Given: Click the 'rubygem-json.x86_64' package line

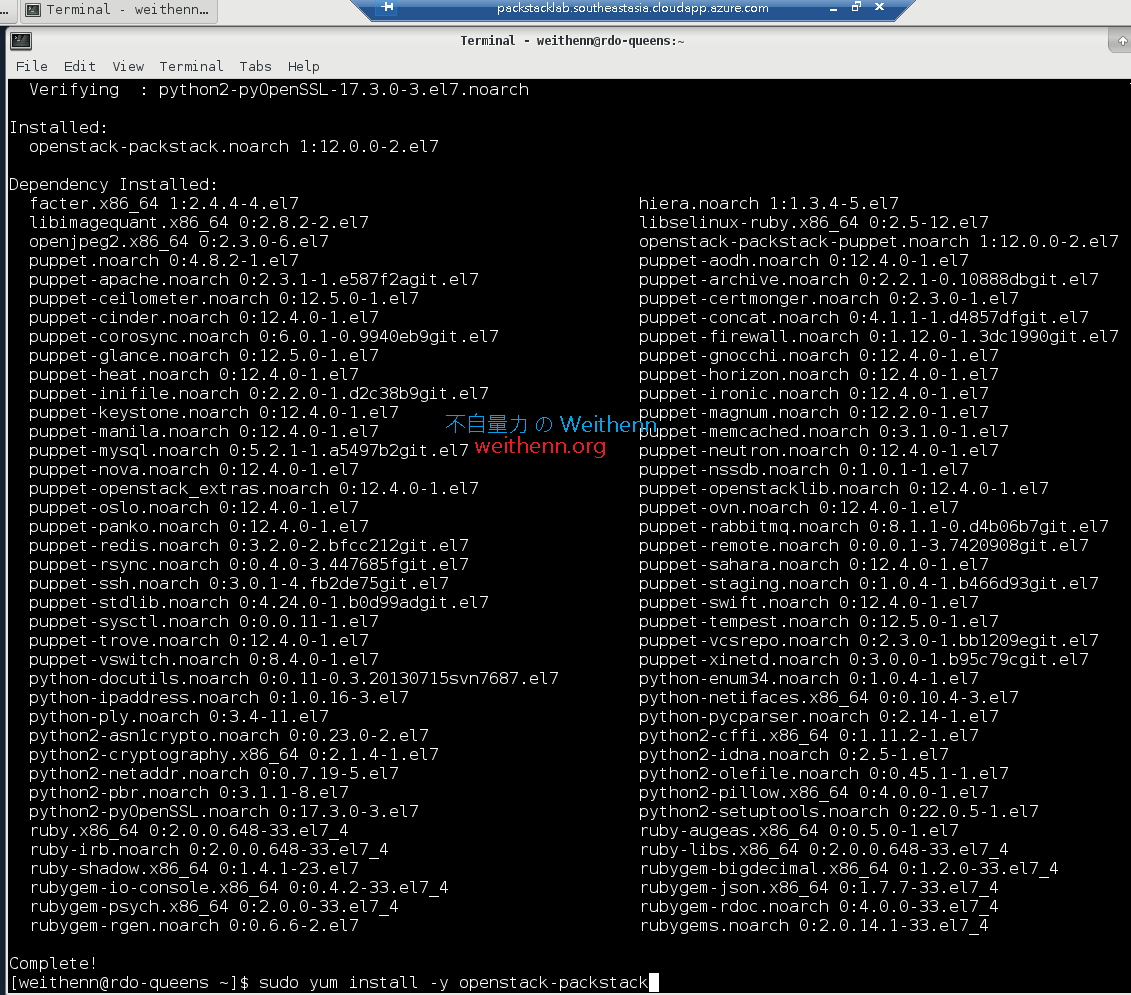Looking at the screenshot, I should pos(819,887).
